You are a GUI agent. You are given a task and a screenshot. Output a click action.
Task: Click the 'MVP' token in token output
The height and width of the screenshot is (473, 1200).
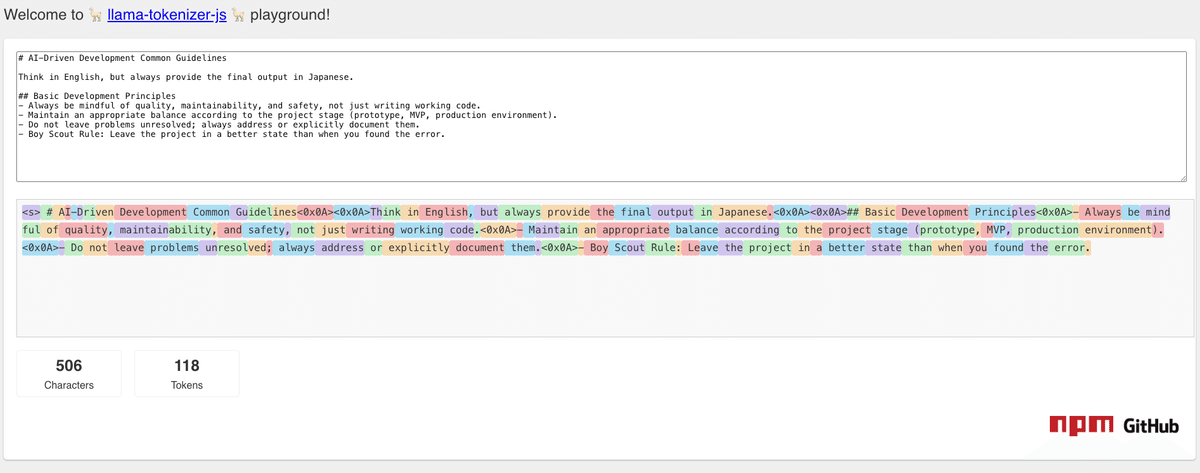point(995,230)
